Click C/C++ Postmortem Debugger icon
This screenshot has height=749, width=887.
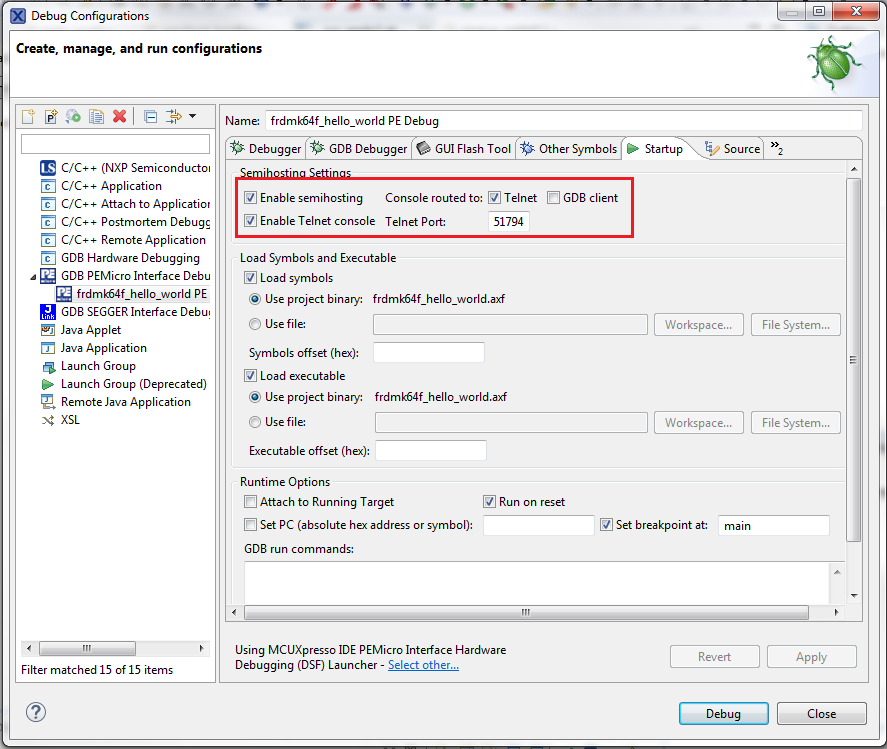[48, 222]
